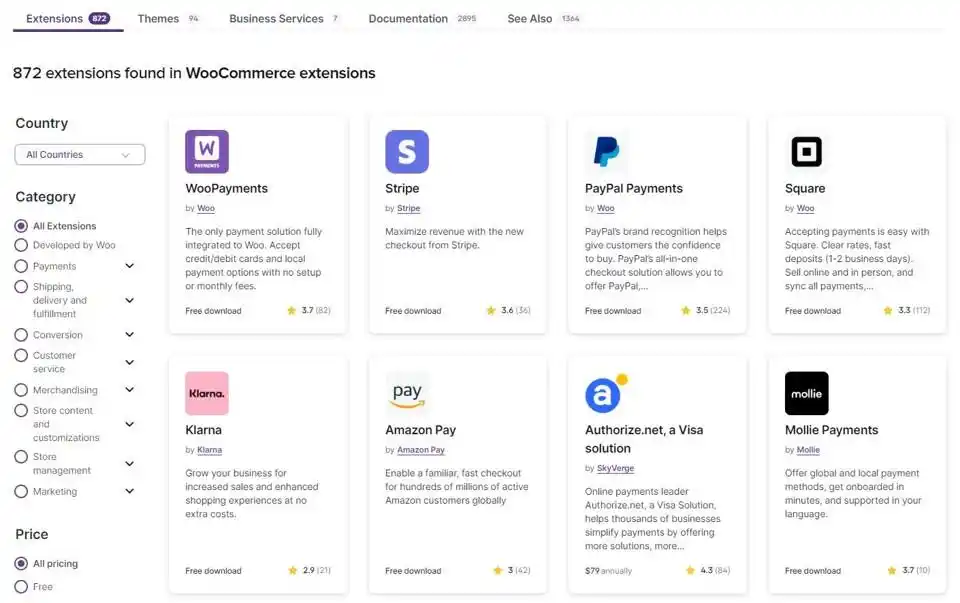Select the Marketing category radio button
The width and height of the screenshot is (960, 603).
click(x=21, y=491)
